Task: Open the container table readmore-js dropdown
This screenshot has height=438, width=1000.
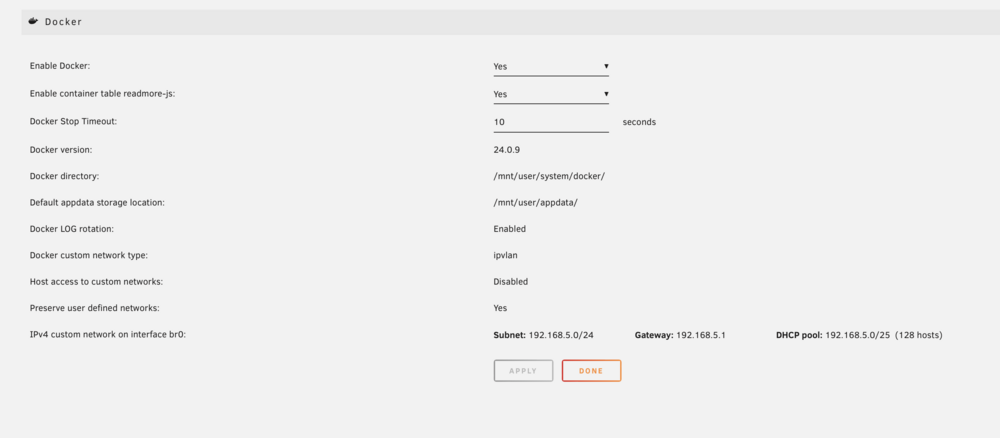Action: (551, 94)
